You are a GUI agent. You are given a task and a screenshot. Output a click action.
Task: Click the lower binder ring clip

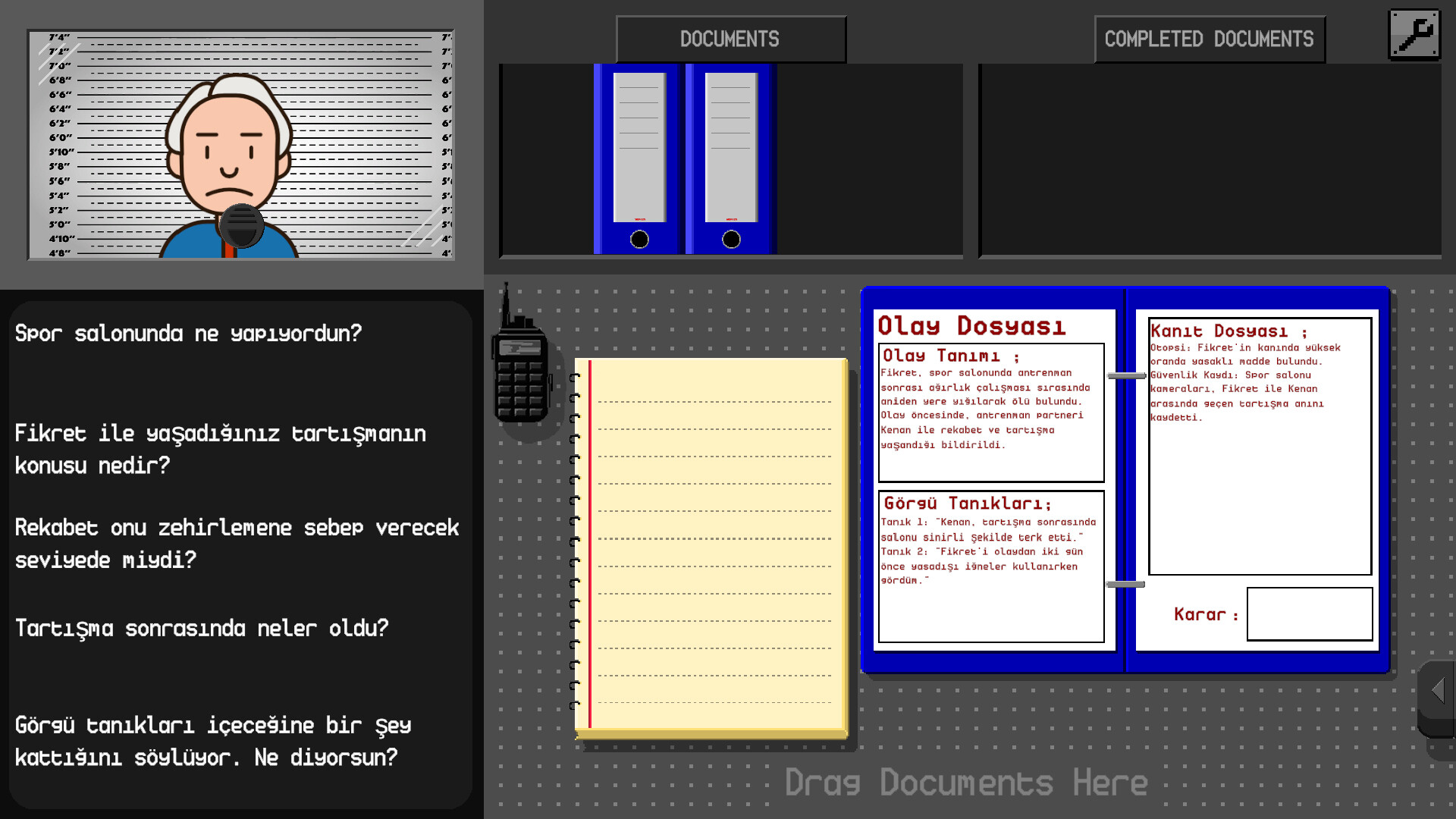point(1125,585)
